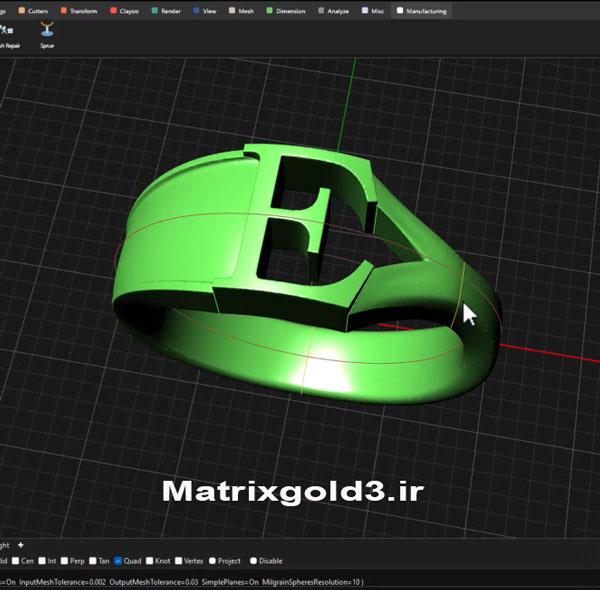Toggle the Disable osnap option
Screen dimensions: 600x590
(x=253, y=561)
